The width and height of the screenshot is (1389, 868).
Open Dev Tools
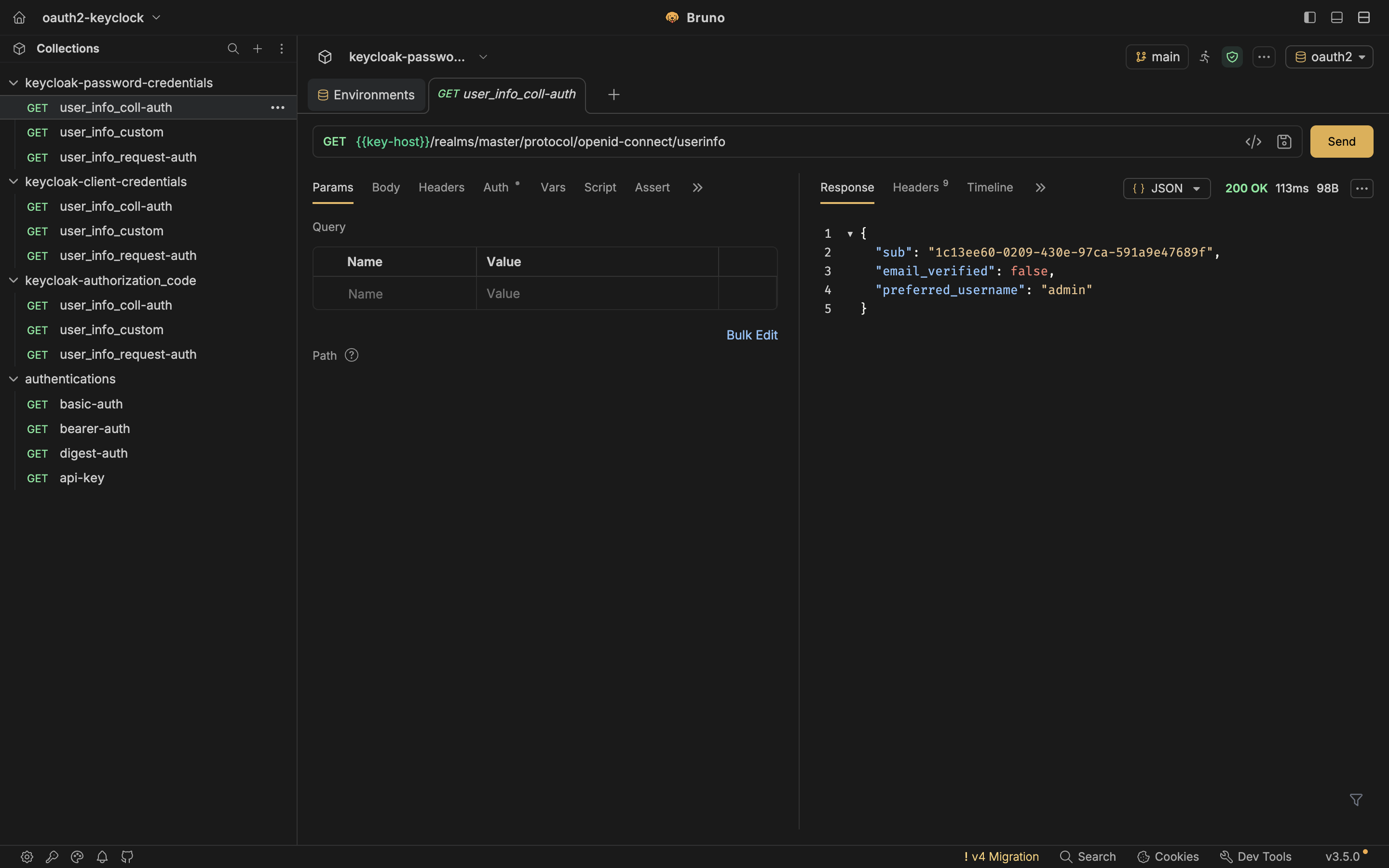tap(1255, 856)
